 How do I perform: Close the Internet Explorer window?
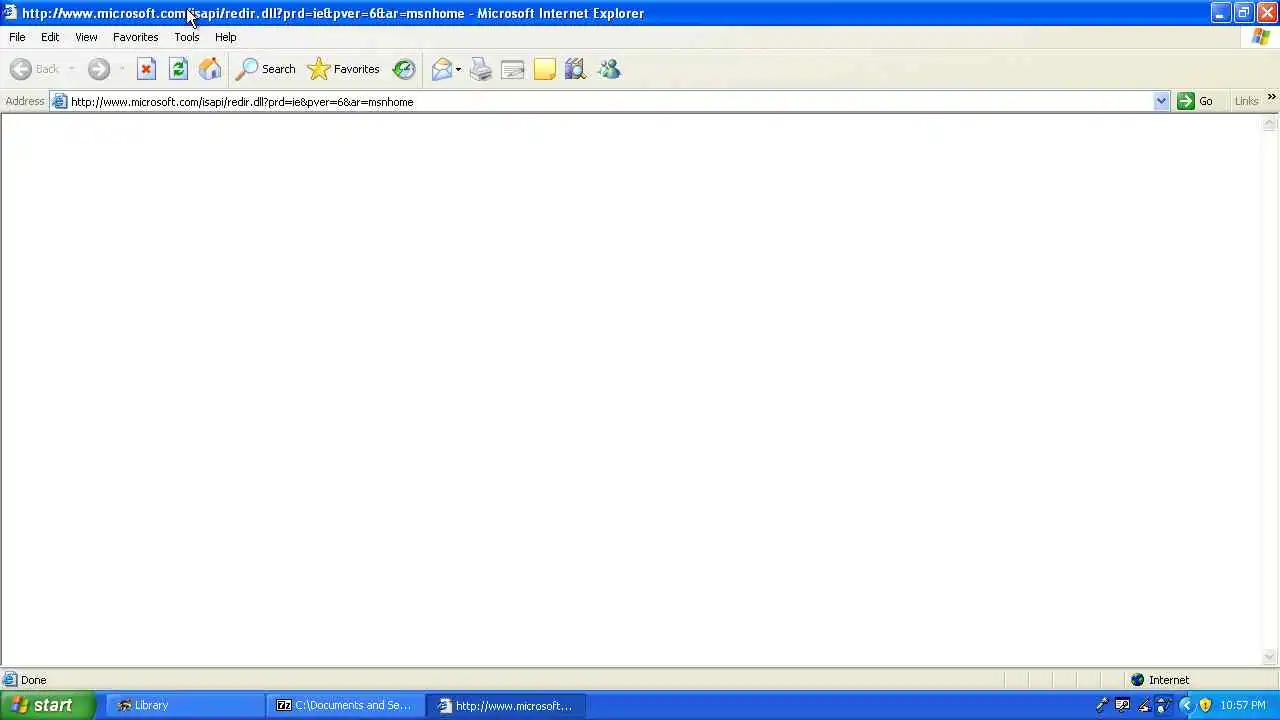pos(1266,13)
